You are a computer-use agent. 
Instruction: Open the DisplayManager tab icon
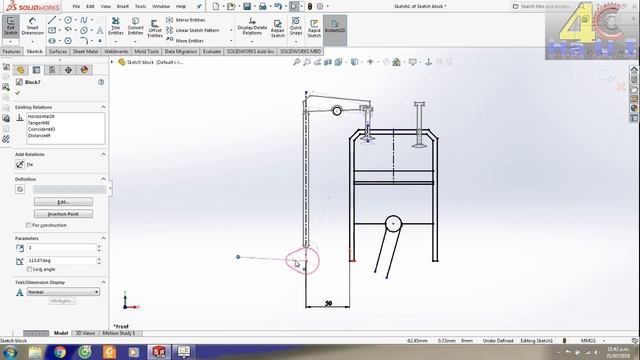pos(84,70)
